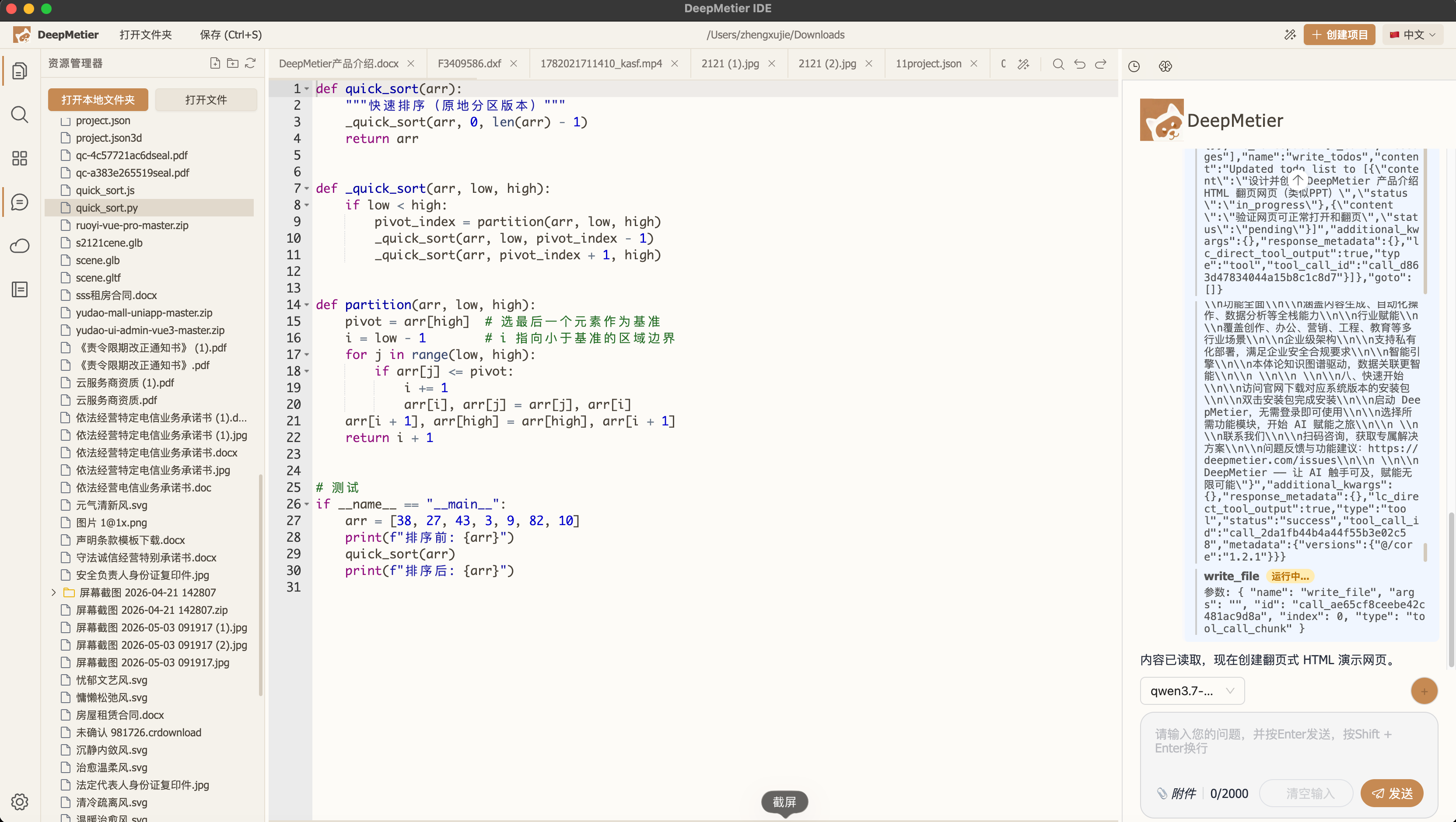
Task: Fold the for loop at line 17
Action: (x=307, y=355)
